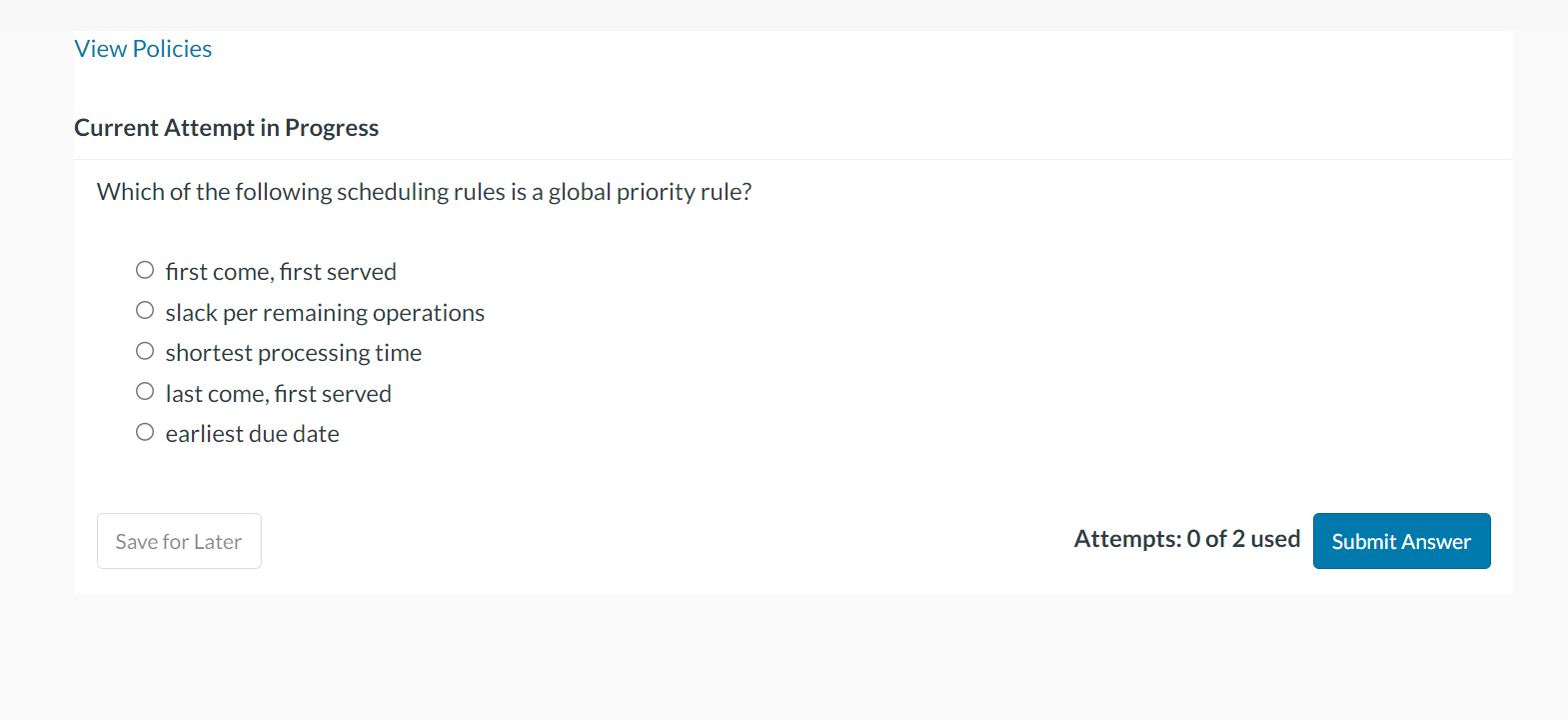1568x720 pixels.
Task: Pick 'shortest processing time' radio option
Action: click(145, 351)
